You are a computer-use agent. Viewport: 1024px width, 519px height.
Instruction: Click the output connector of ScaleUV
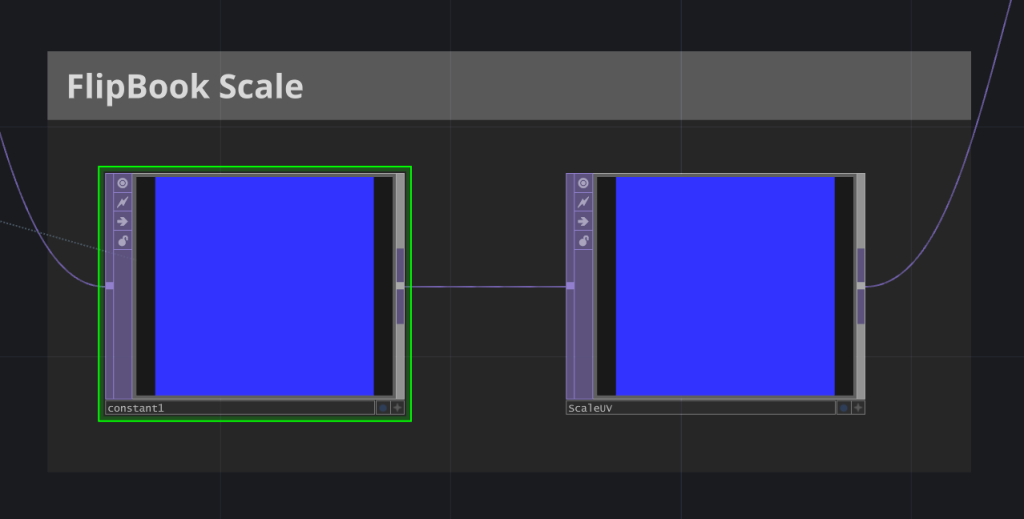click(x=861, y=286)
